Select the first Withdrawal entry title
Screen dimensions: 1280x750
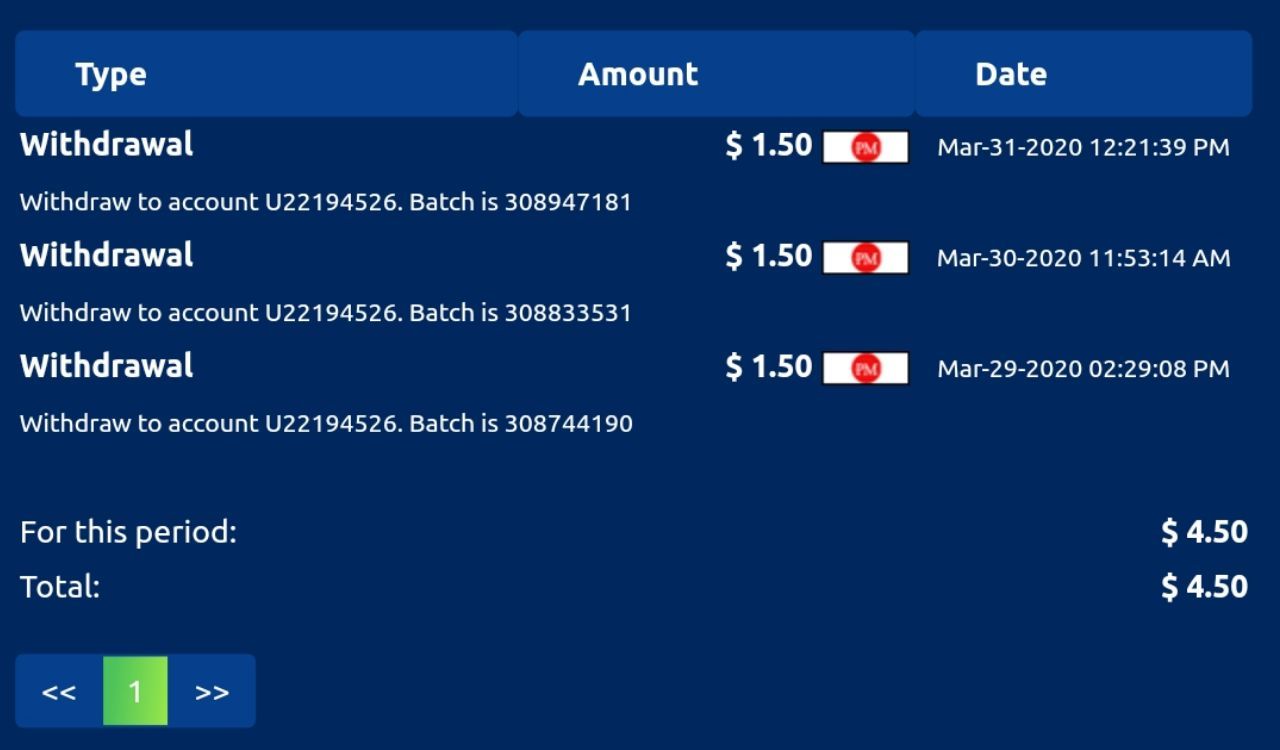107,145
